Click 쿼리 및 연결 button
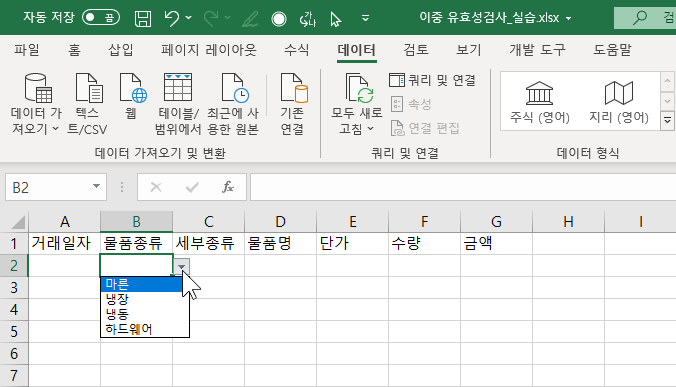 (432, 80)
